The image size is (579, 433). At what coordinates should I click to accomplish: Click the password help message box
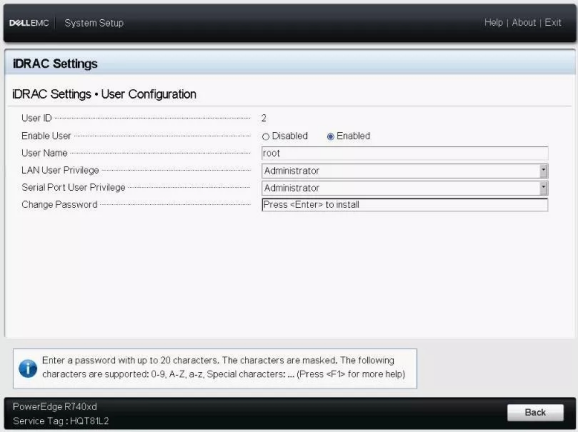pyautogui.click(x=215, y=368)
